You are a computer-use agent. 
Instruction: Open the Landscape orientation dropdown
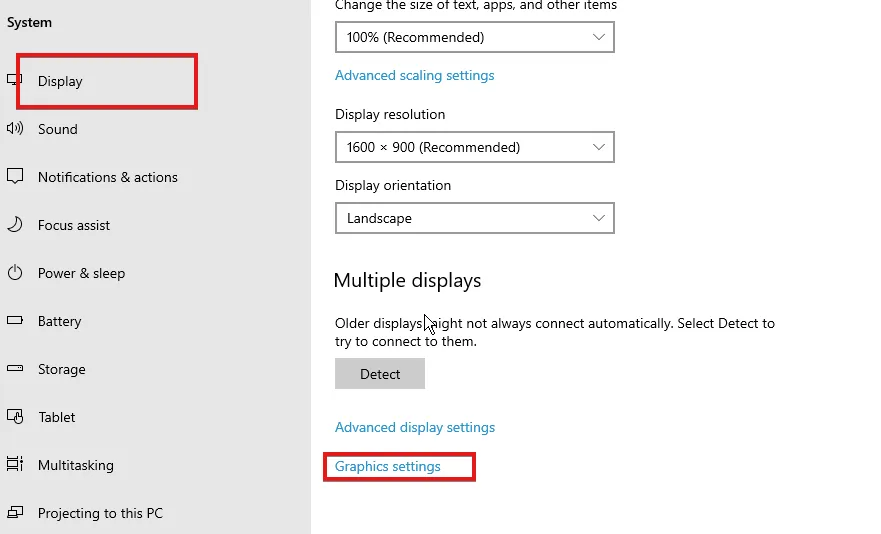[x=474, y=218]
